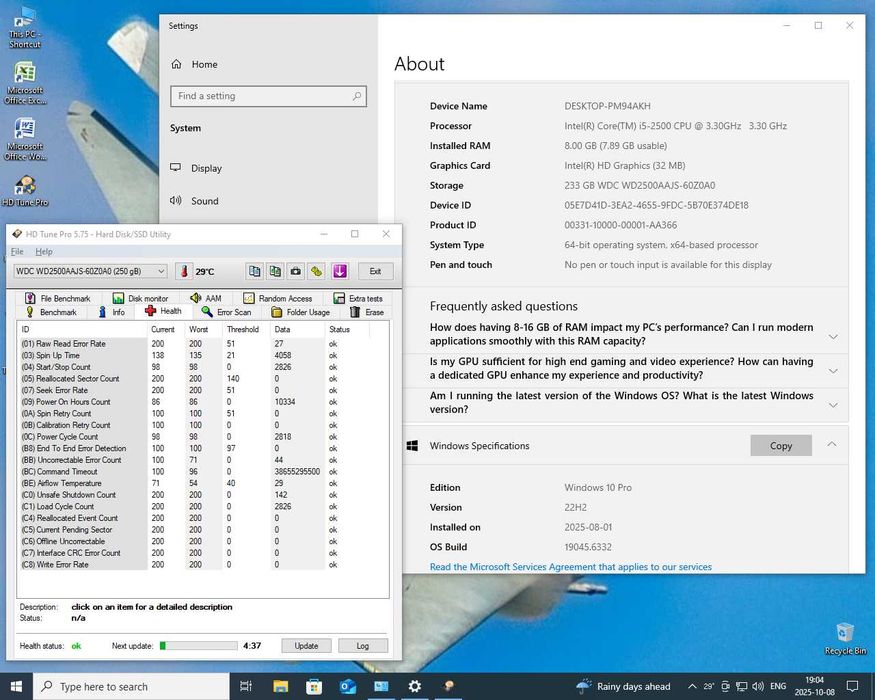
Task: Click the Threshold column header
Action: [246, 329]
